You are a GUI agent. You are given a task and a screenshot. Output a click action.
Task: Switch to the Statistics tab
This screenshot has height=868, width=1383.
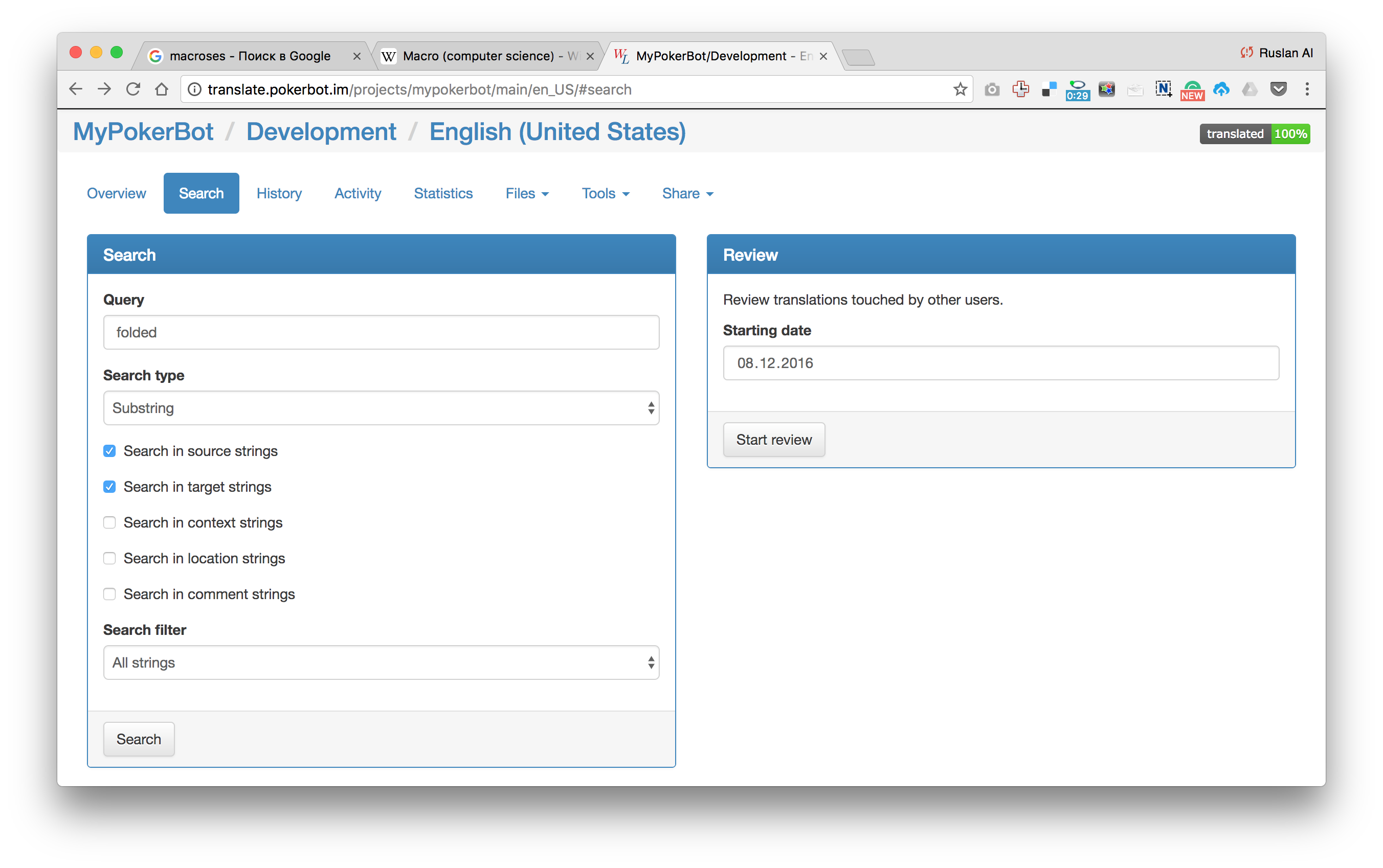point(443,193)
